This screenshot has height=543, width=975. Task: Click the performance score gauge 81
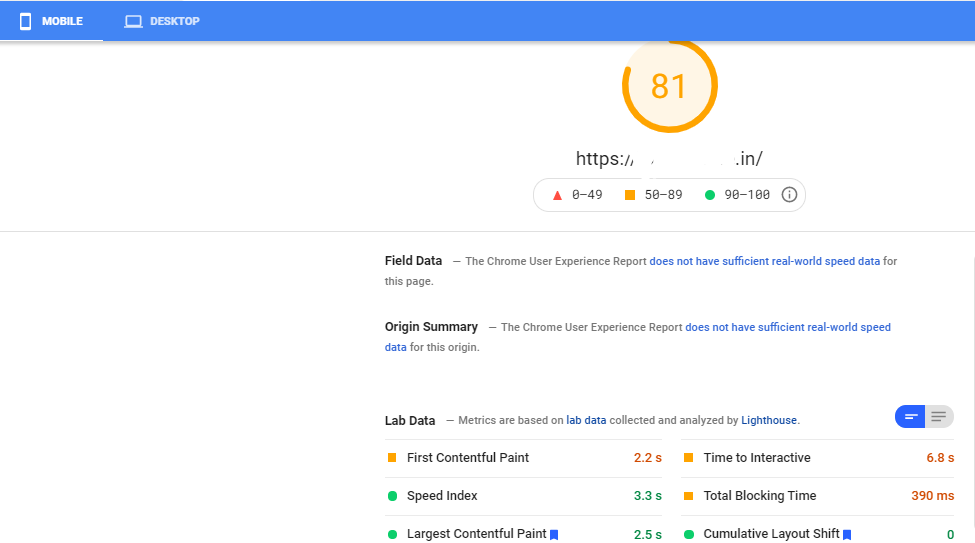tap(670, 85)
